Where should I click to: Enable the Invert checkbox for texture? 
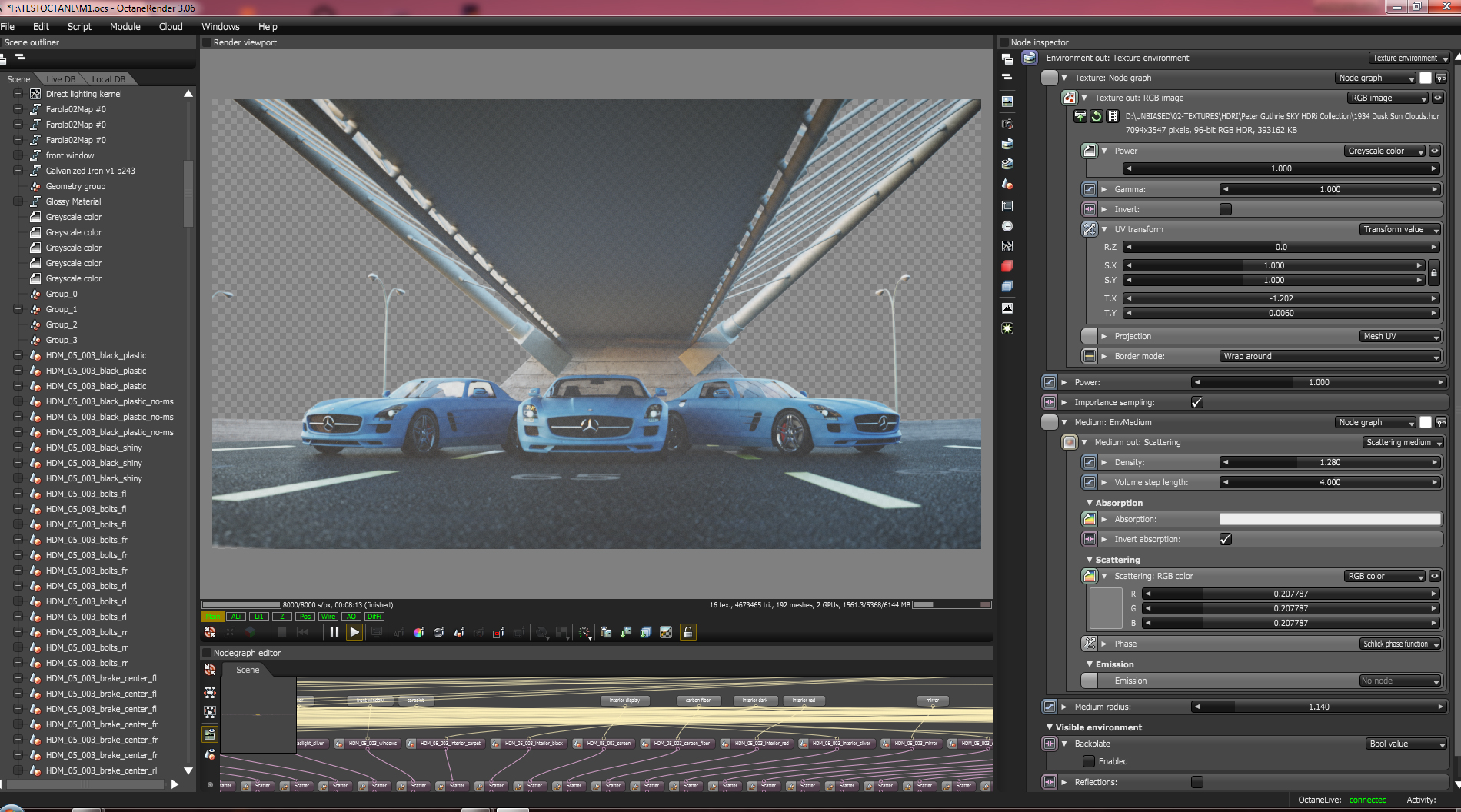tap(1226, 209)
